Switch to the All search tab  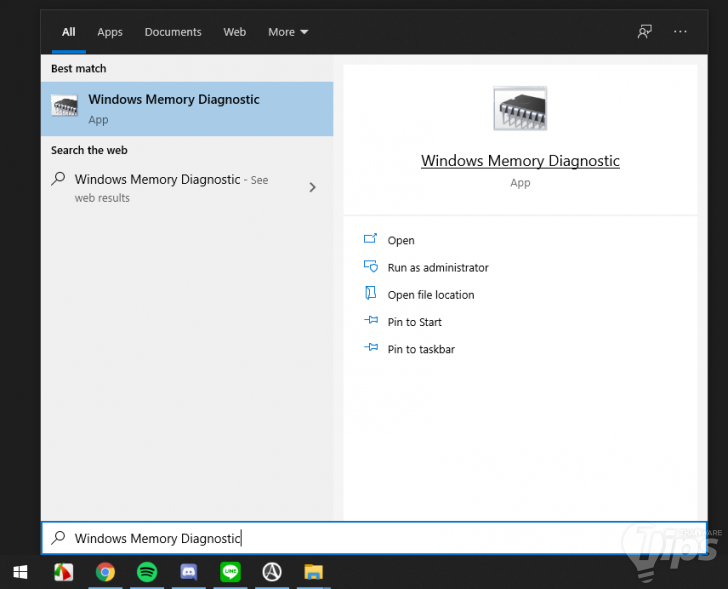(x=69, y=32)
